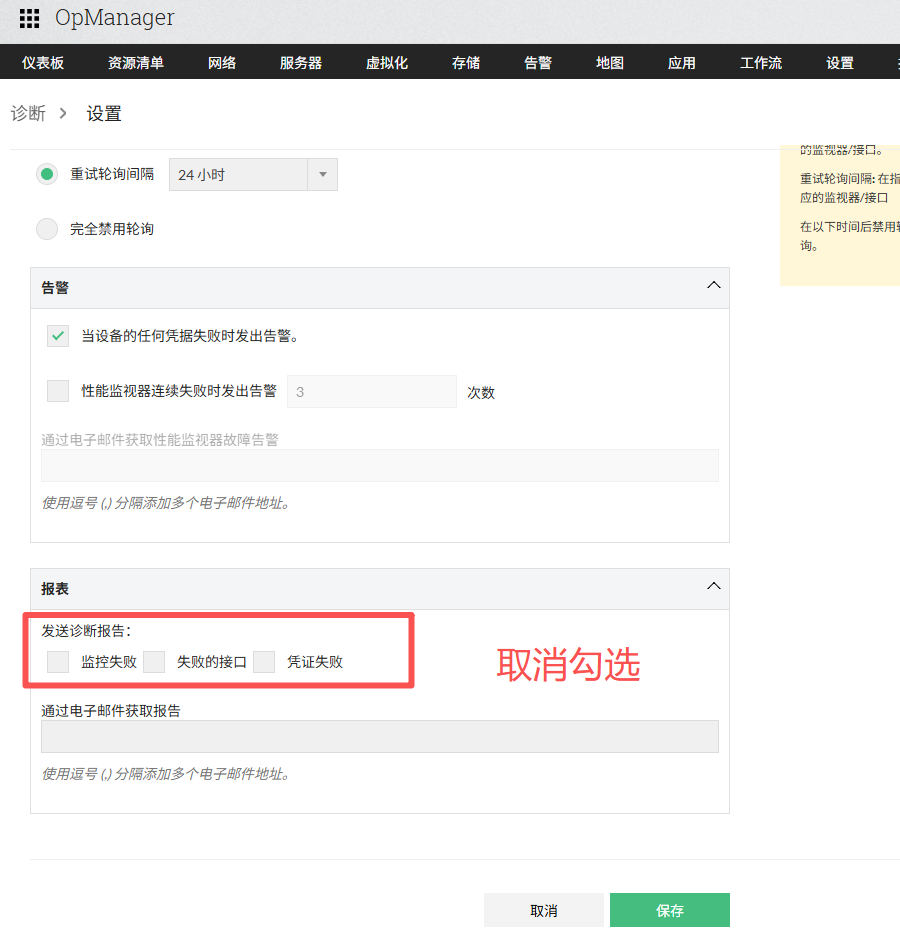Click the 诊断 breadcrumb link

tap(28, 114)
